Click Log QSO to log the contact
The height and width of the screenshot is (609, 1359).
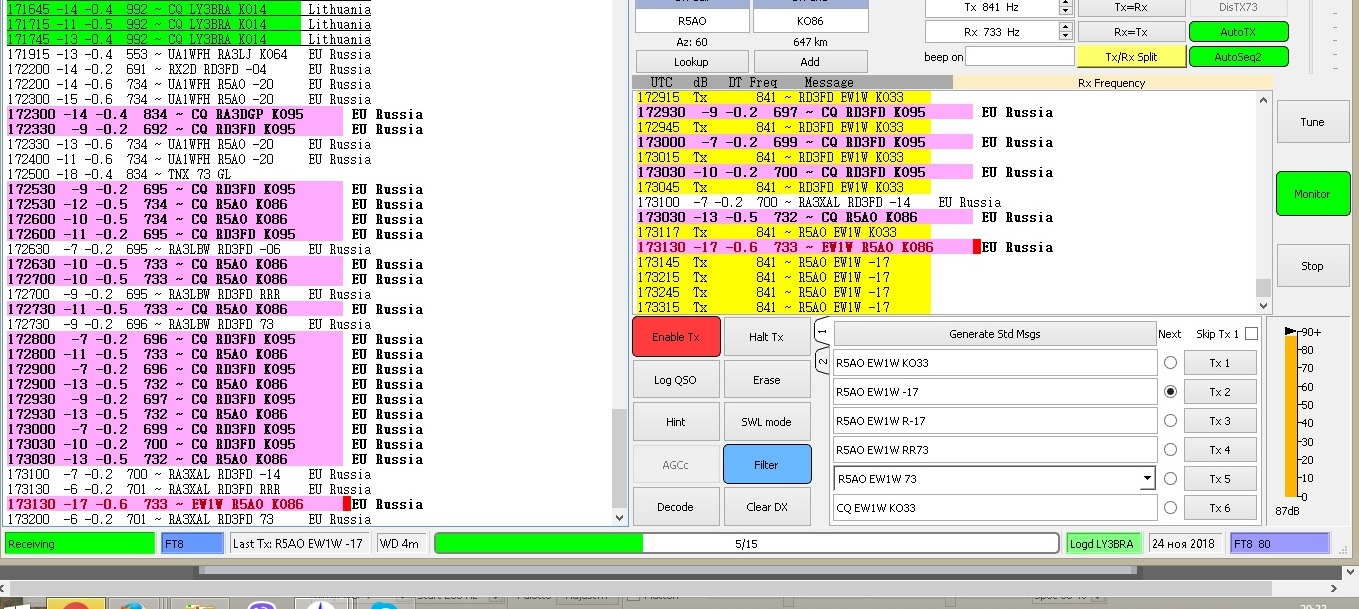[x=675, y=380]
